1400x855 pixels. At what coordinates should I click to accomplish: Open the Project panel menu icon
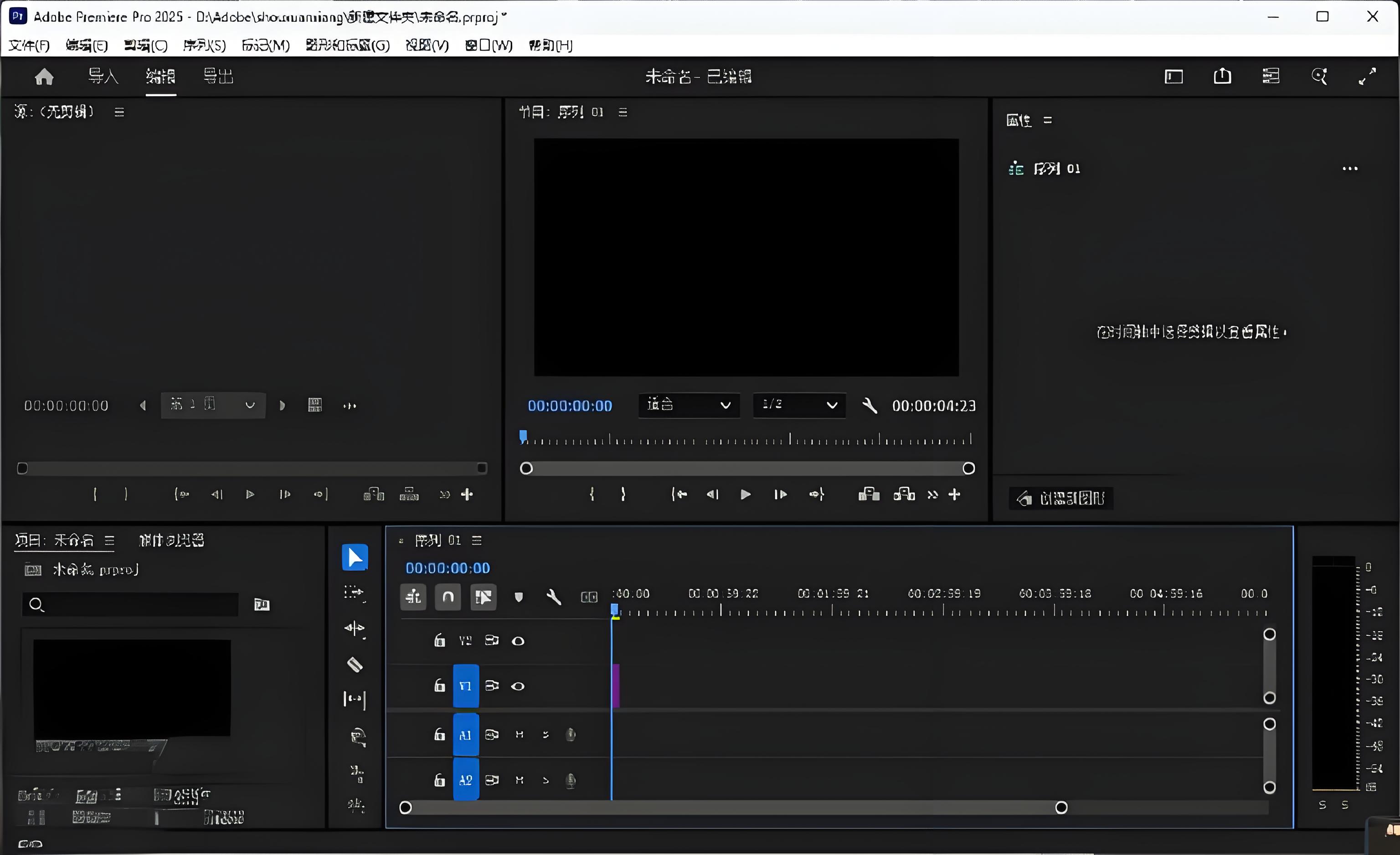pos(110,540)
